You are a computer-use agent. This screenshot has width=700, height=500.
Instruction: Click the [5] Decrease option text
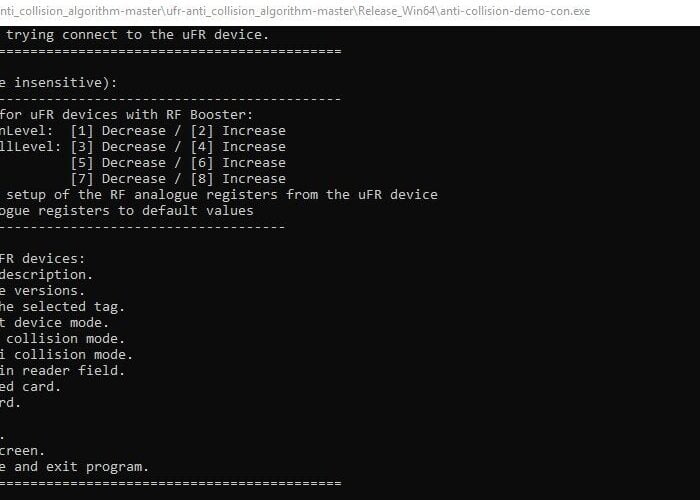[118, 163]
